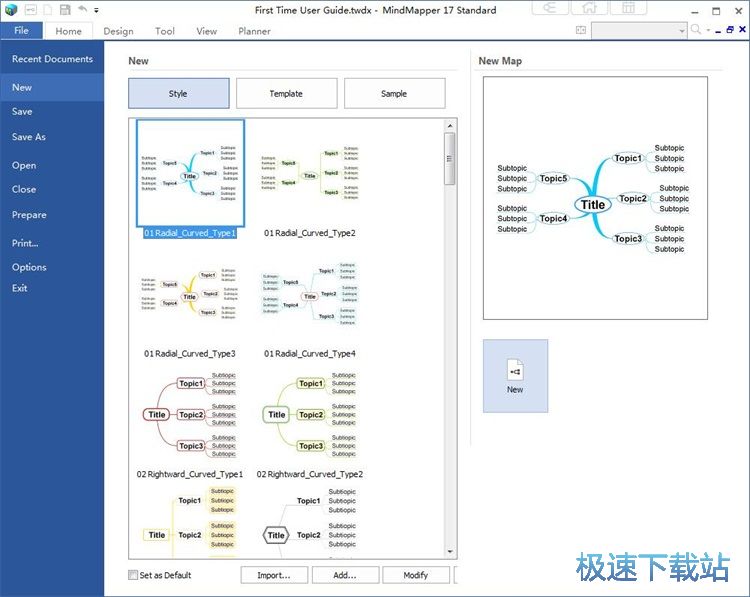Click the 01 Radial_Curved_Type2 label text
This screenshot has height=597, width=750.
click(310, 233)
